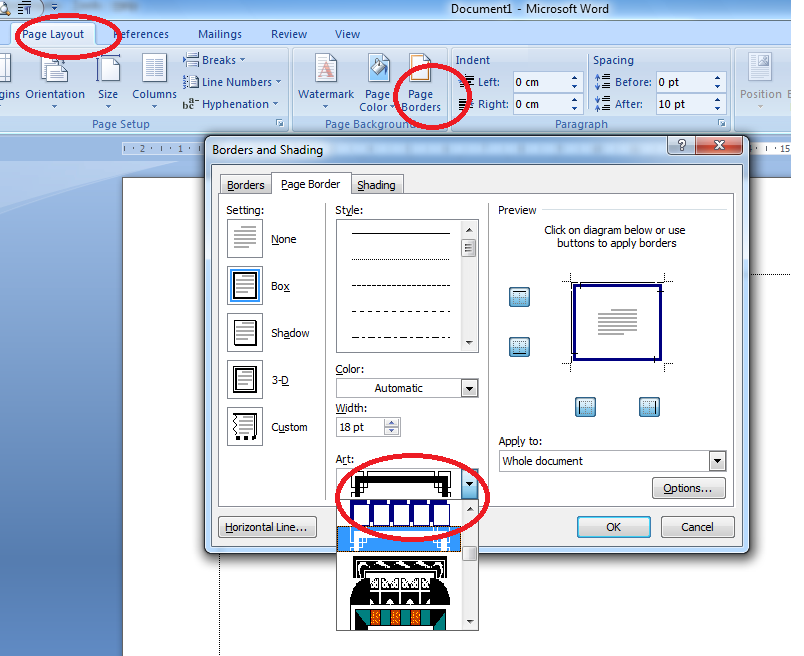Viewport: 804px width, 656px height.
Task: Click the Page Color paint bucket
Action: click(379, 69)
